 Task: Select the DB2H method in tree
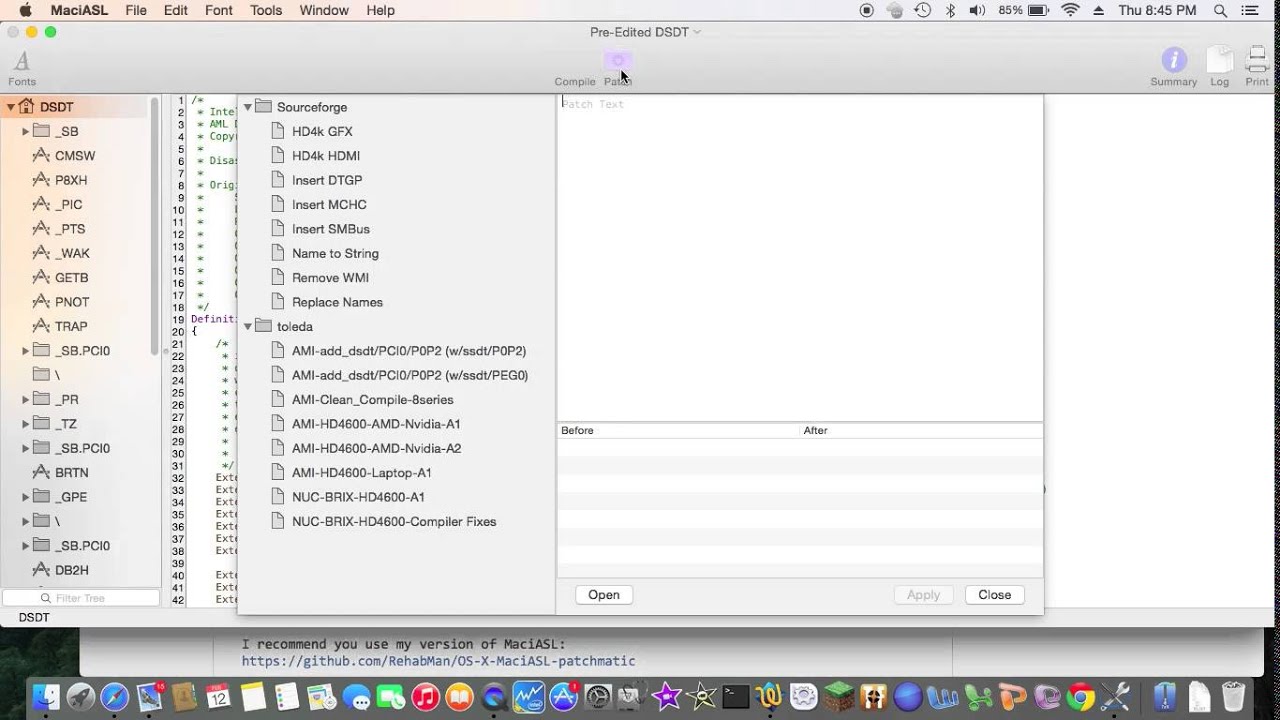point(72,570)
